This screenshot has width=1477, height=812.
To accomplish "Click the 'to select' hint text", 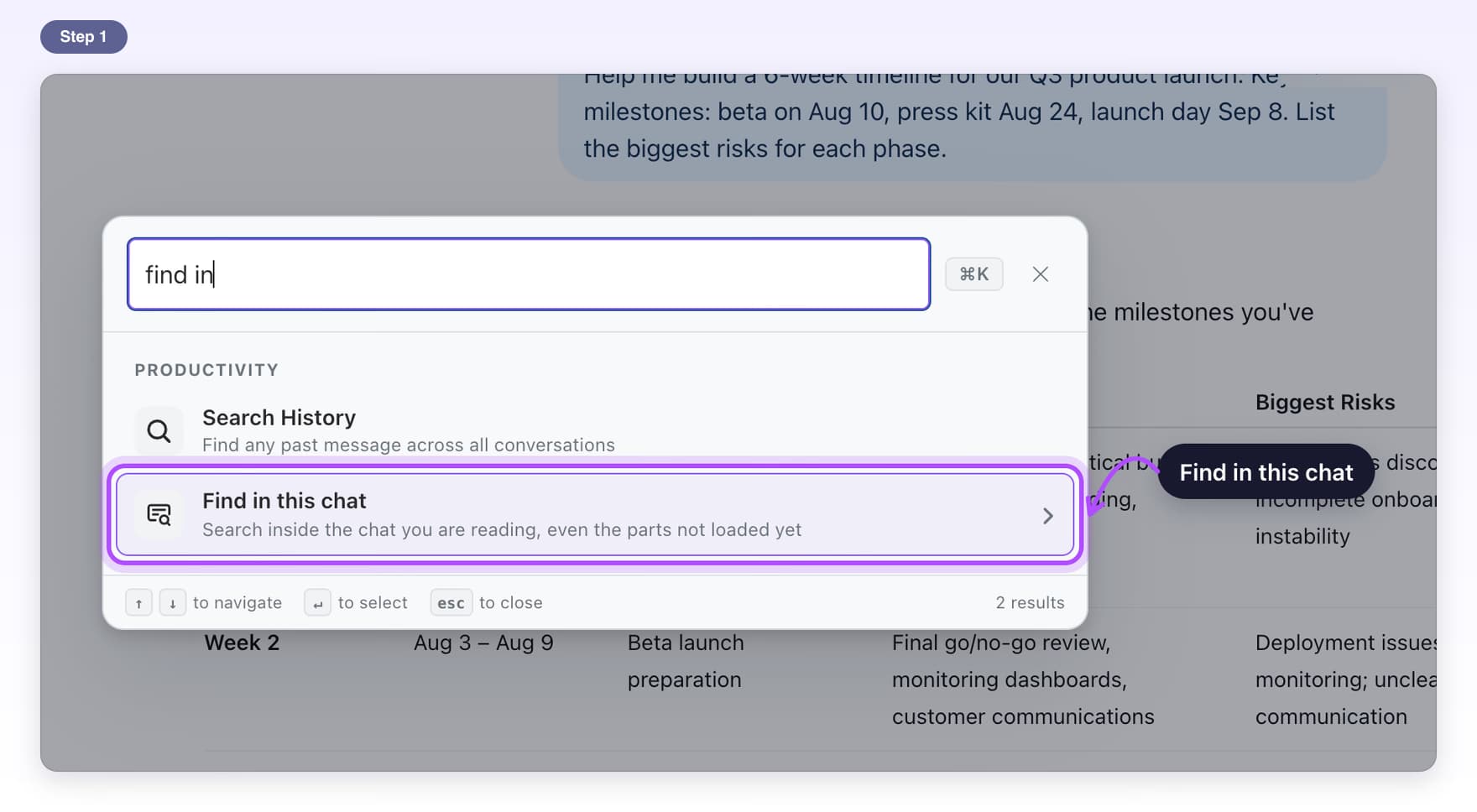I will point(373,602).
